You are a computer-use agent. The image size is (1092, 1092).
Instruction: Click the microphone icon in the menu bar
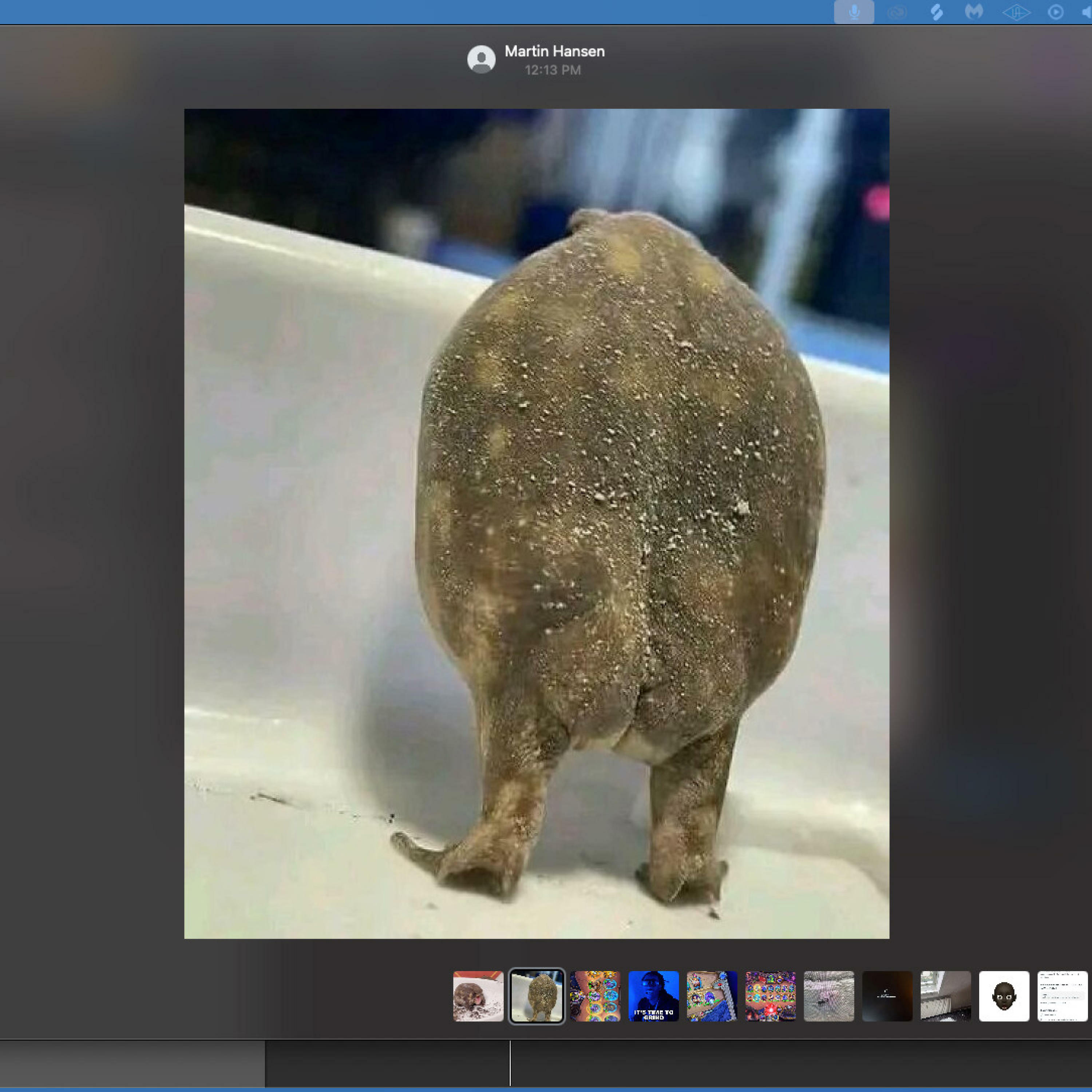pyautogui.click(x=854, y=12)
